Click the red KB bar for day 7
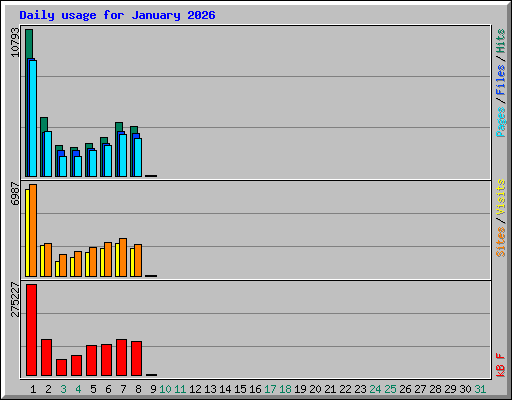This screenshot has height=400, width=512. (121, 357)
